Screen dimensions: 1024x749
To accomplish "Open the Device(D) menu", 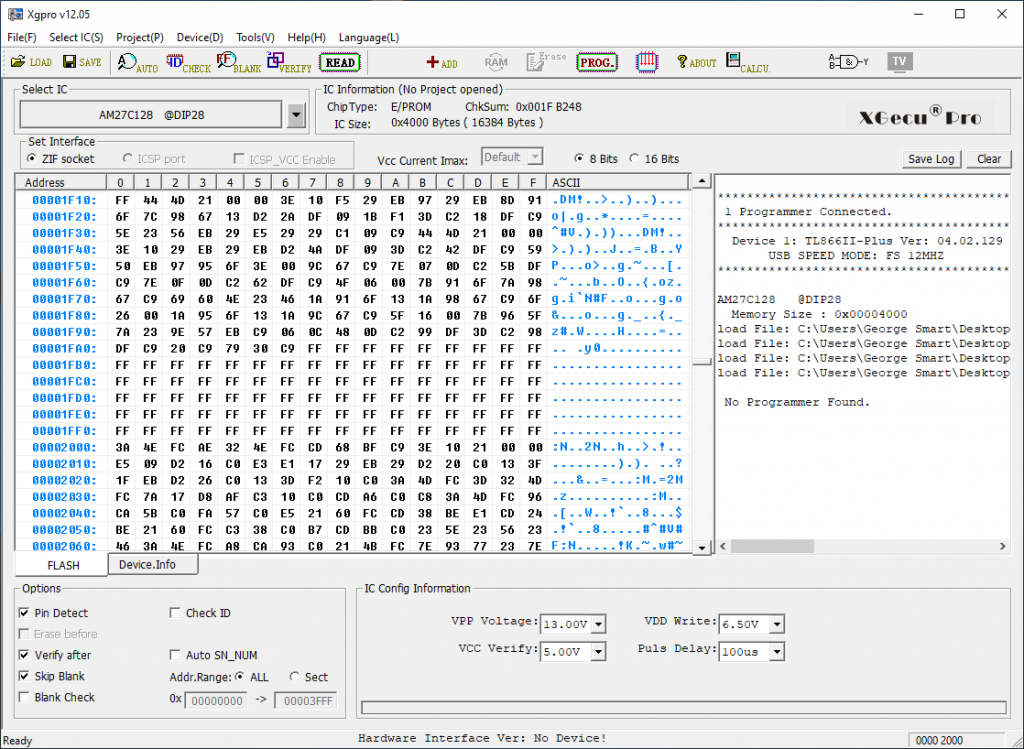I will (200, 38).
